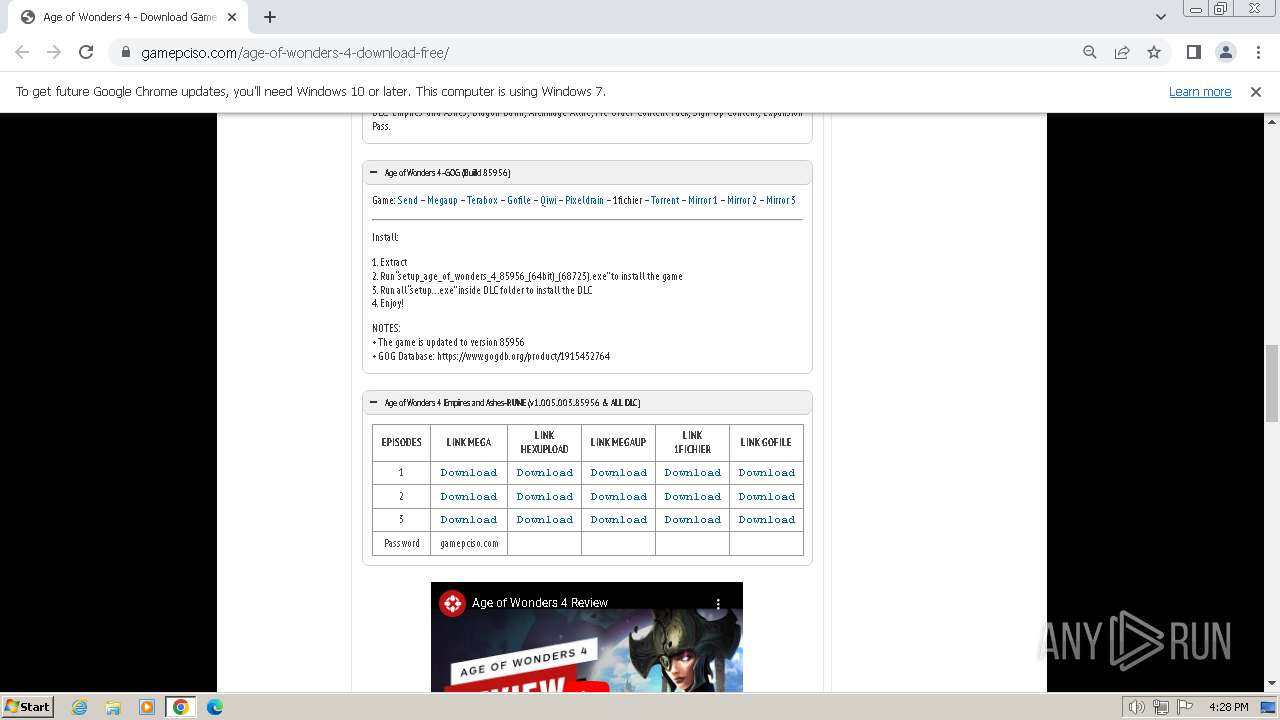
Task: Open the network tray icon
Action: 1161,707
